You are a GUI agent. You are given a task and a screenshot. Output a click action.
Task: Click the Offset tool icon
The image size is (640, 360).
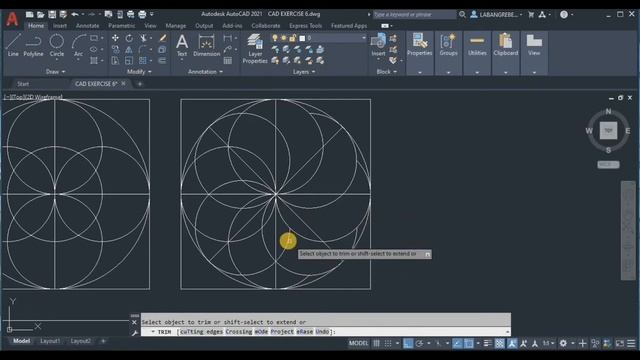point(162,61)
